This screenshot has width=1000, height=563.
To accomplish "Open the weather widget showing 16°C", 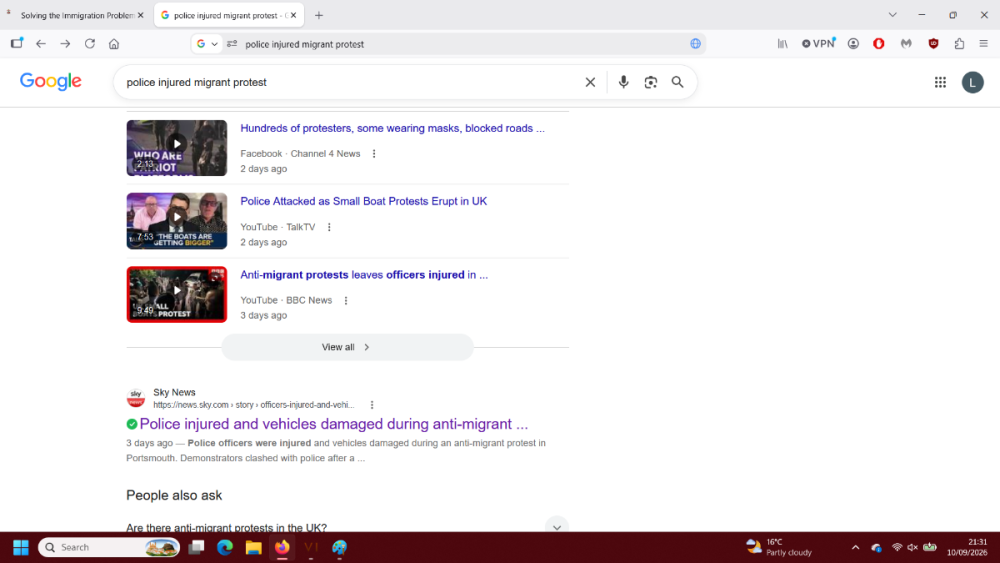I will tap(779, 547).
